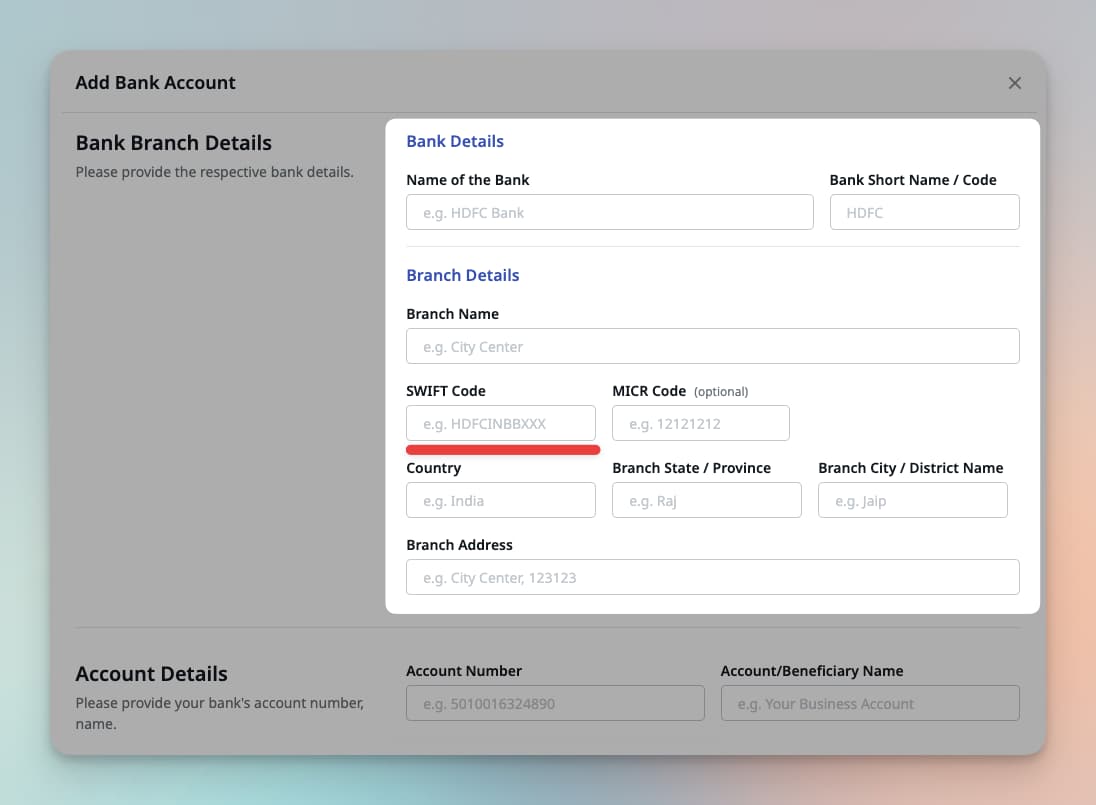Click the Country input field
1096x805 pixels.
tap(501, 500)
